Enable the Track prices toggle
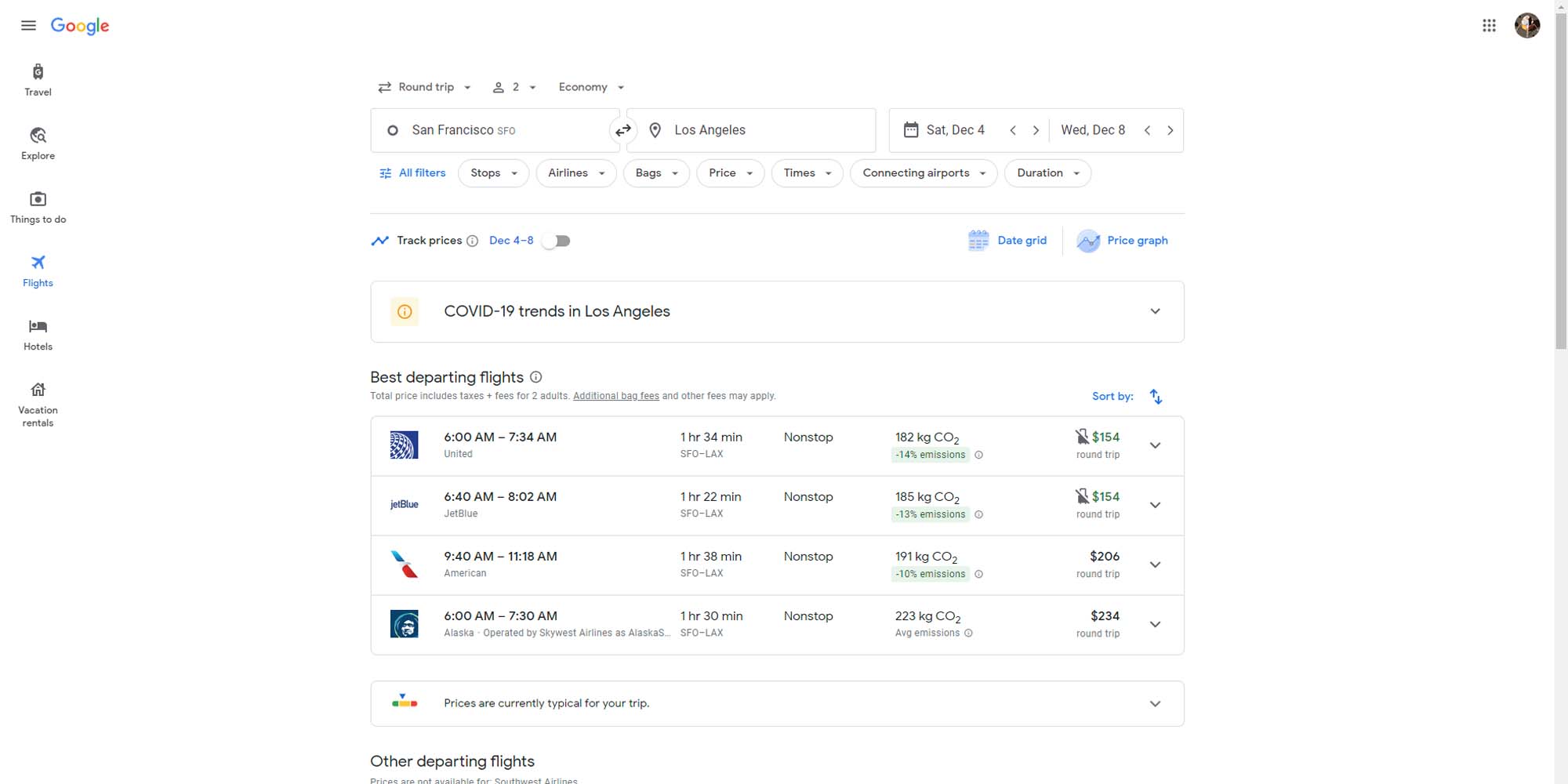This screenshot has height=784, width=1568. tap(556, 240)
